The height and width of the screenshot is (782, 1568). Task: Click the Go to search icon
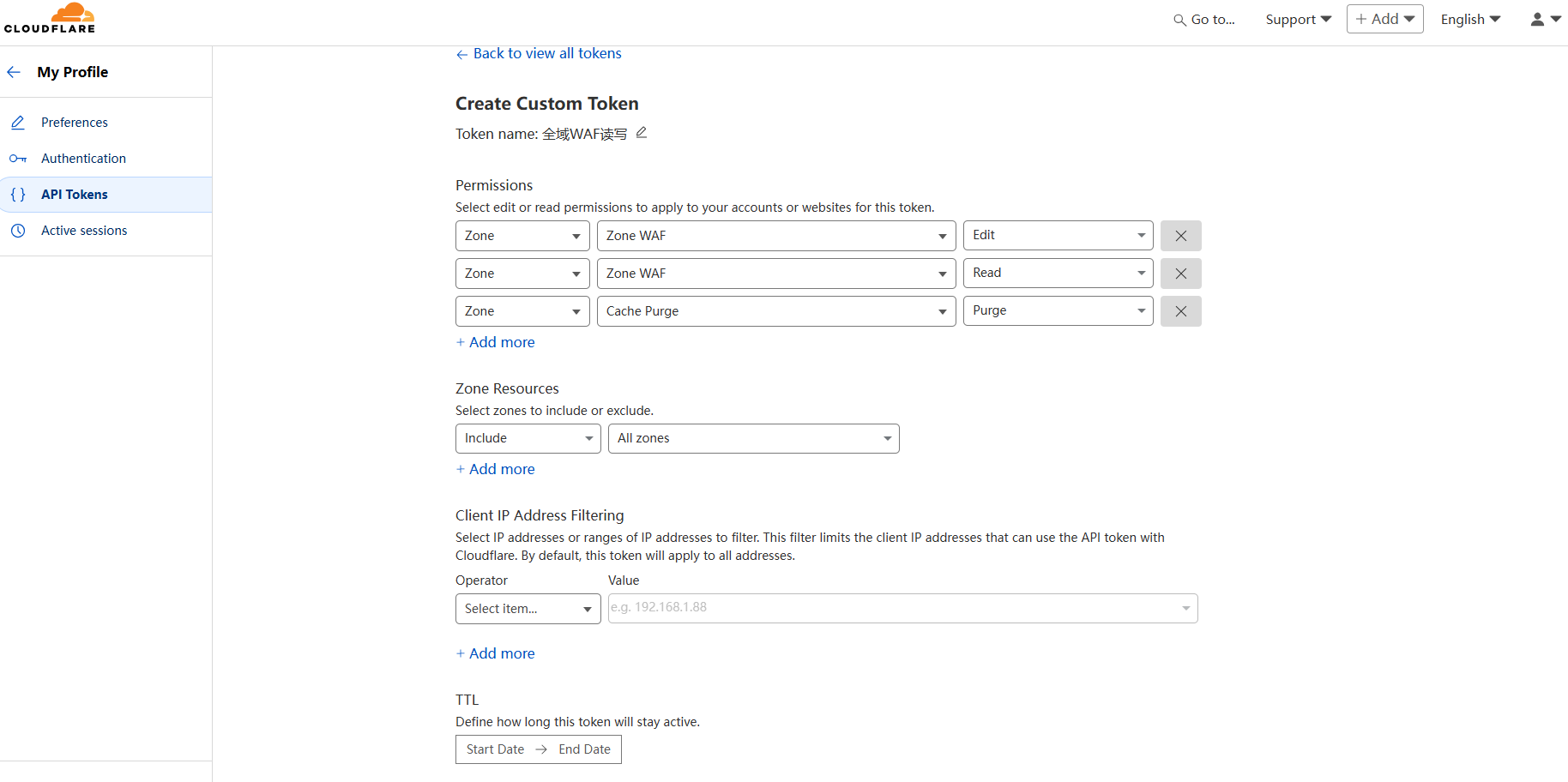pyautogui.click(x=1179, y=20)
